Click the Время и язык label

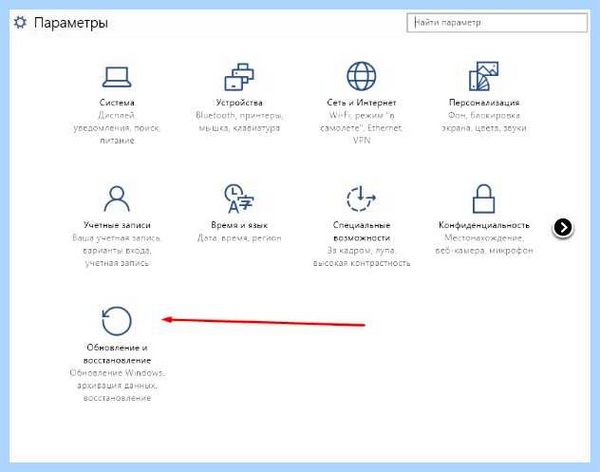(239, 225)
